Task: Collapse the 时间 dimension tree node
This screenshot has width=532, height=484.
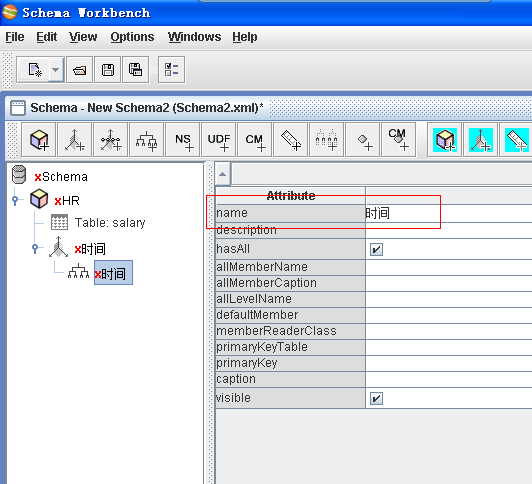Action: (35, 249)
